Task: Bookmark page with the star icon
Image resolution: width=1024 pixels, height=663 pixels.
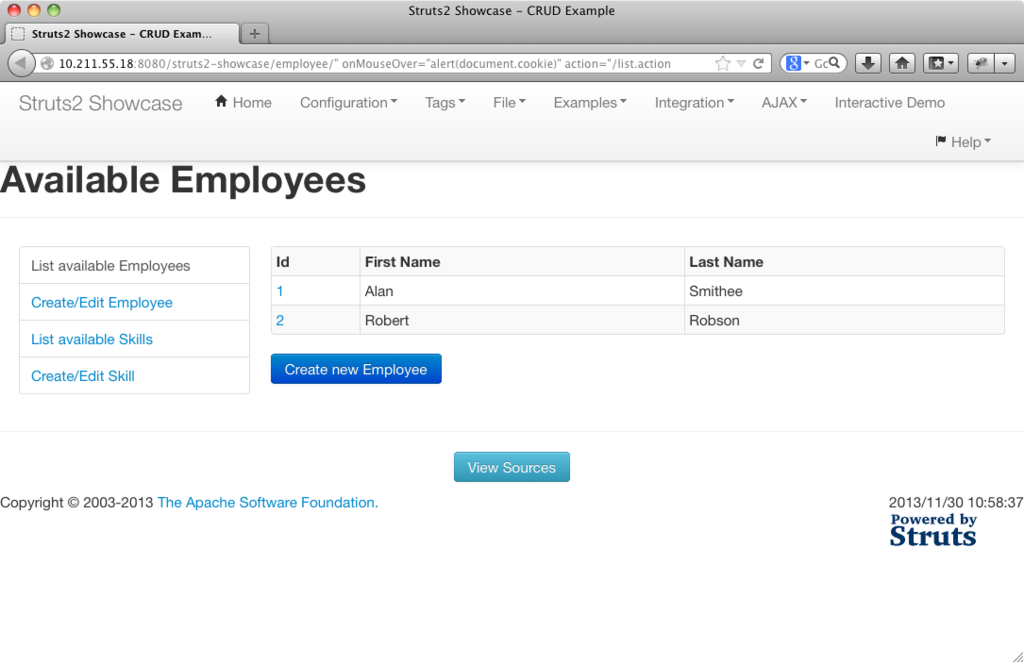Action: pos(722,63)
